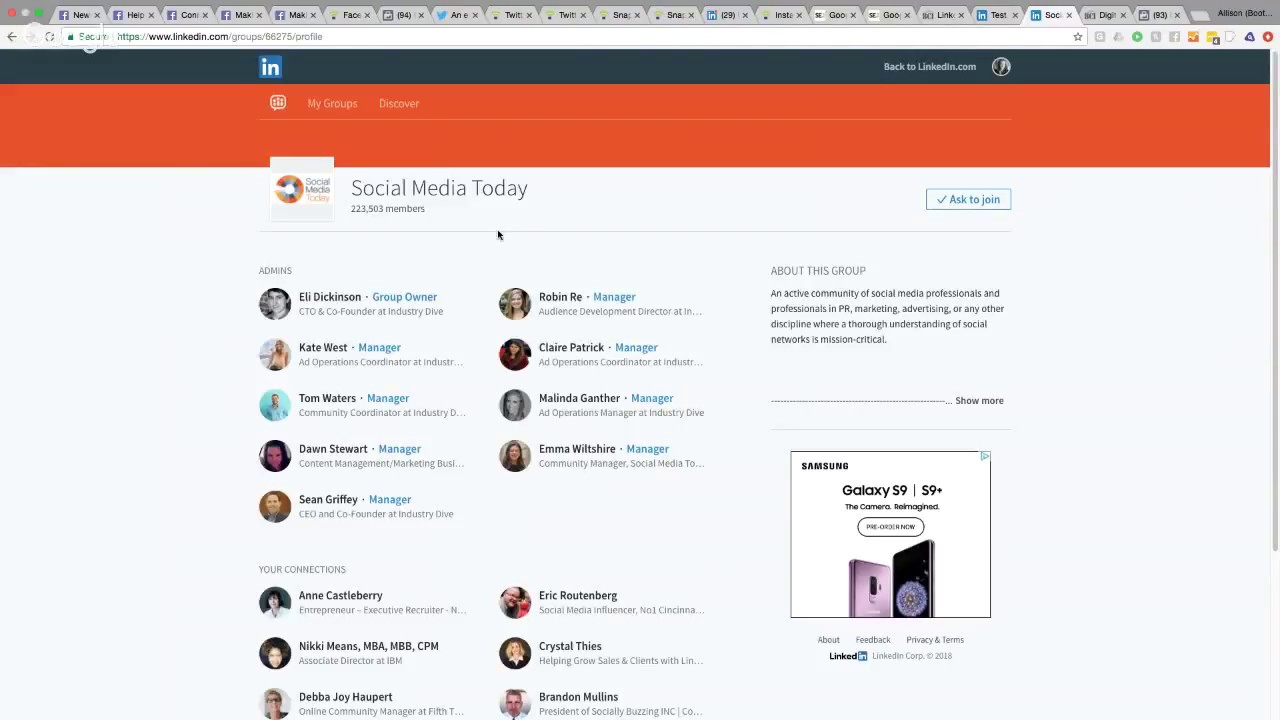This screenshot has height=720, width=1280.
Task: Click the purple triangle extension icon
Action: pyautogui.click(x=1249, y=37)
